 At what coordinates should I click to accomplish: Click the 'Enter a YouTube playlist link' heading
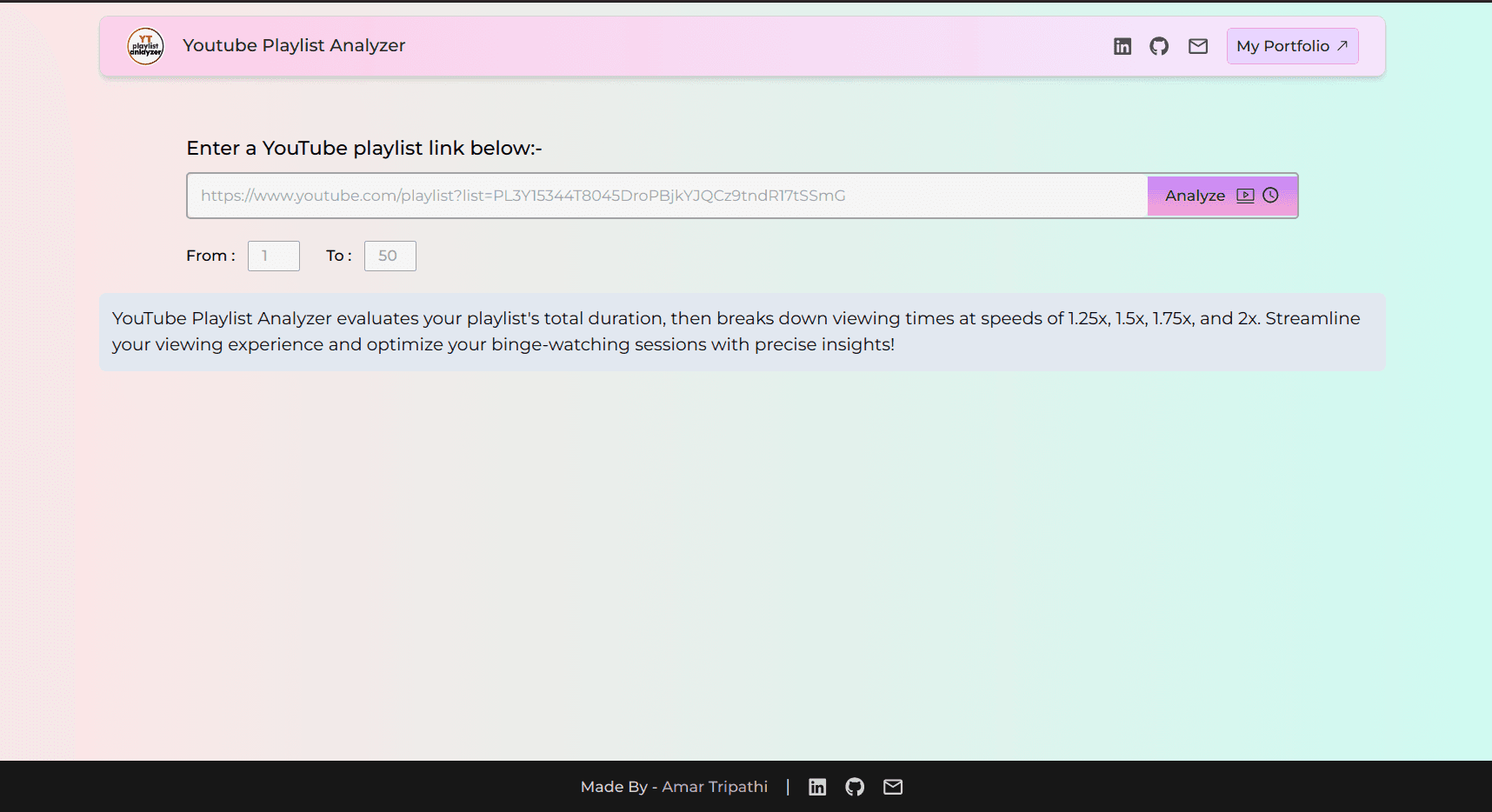(x=364, y=148)
